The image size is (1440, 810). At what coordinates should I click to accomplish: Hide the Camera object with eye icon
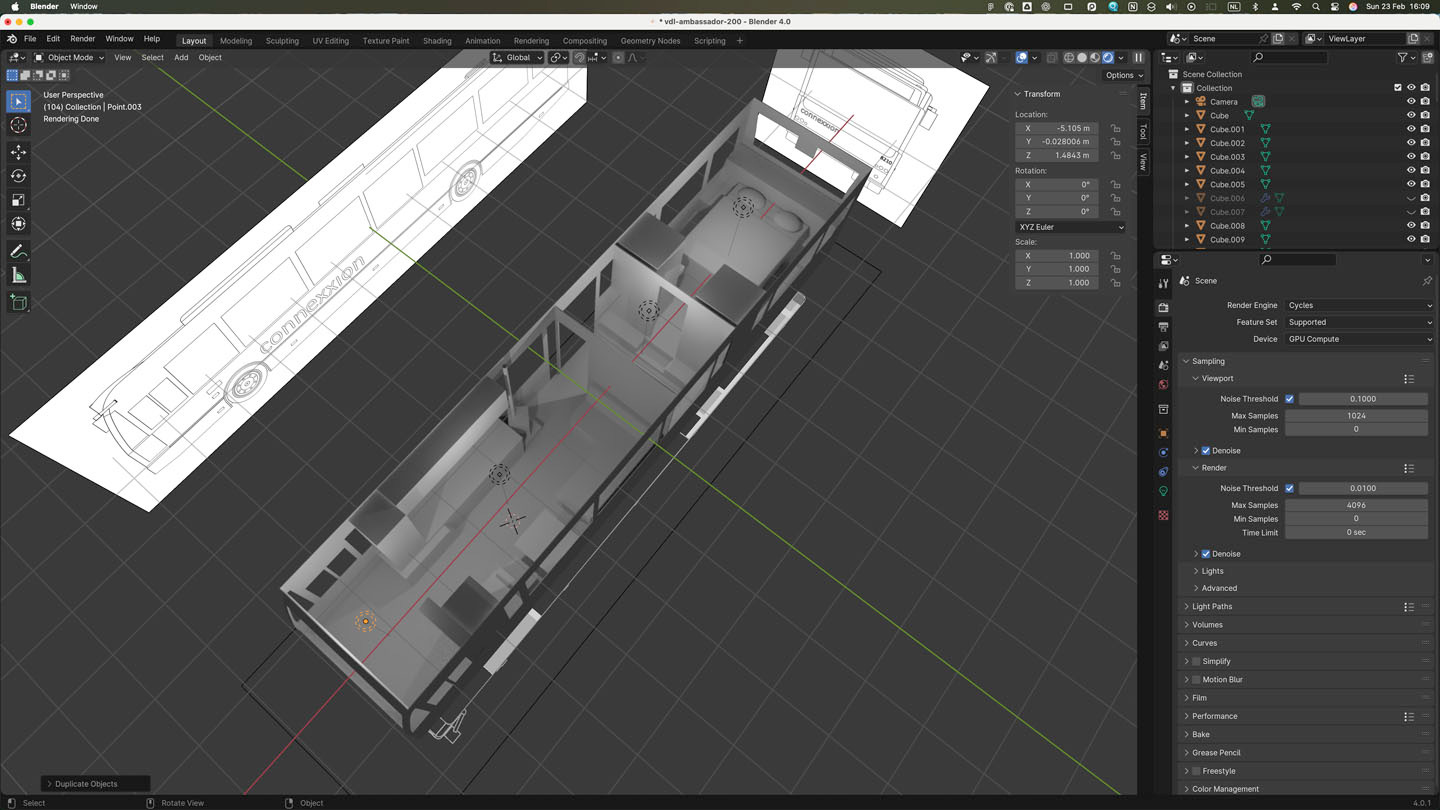1411,102
